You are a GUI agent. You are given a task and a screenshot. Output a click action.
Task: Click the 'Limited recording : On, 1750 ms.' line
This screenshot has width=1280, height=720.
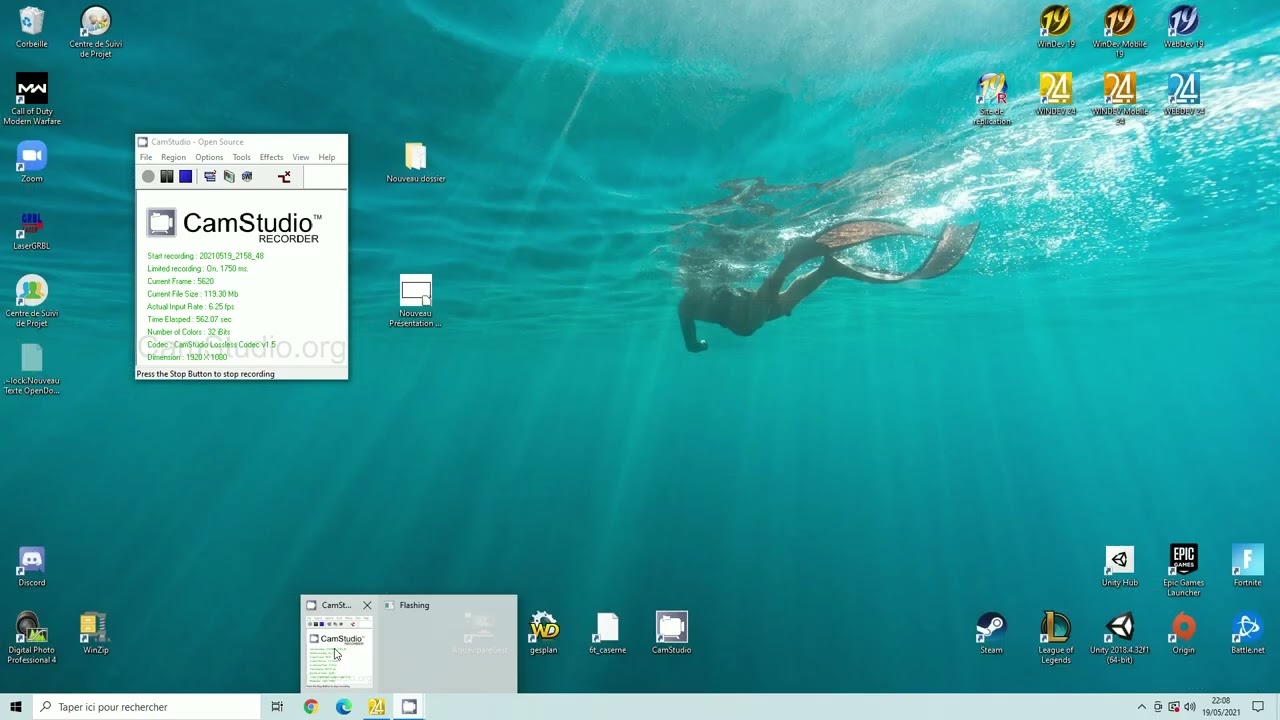click(x=197, y=269)
